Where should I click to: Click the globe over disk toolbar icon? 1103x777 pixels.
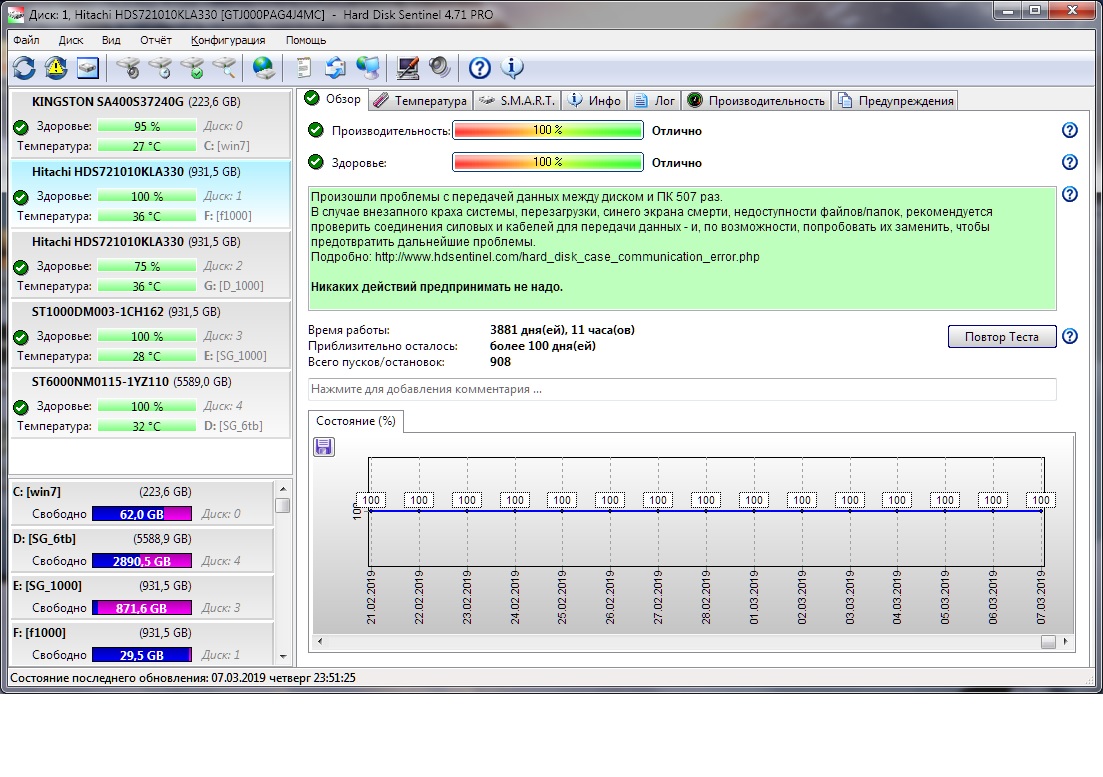click(x=263, y=68)
